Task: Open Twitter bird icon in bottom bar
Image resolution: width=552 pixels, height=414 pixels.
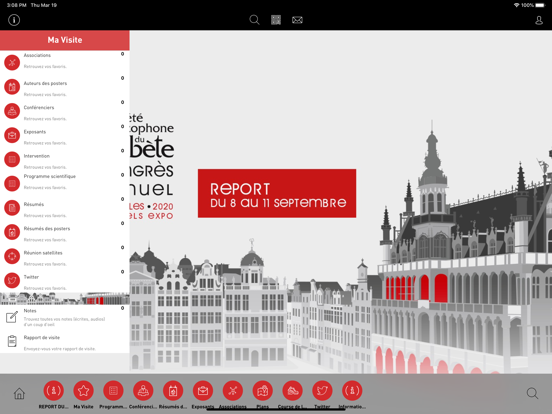Action: (x=322, y=390)
